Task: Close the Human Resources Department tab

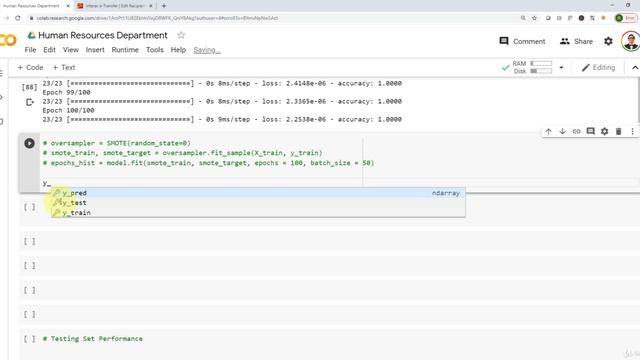Action: click(68, 6)
